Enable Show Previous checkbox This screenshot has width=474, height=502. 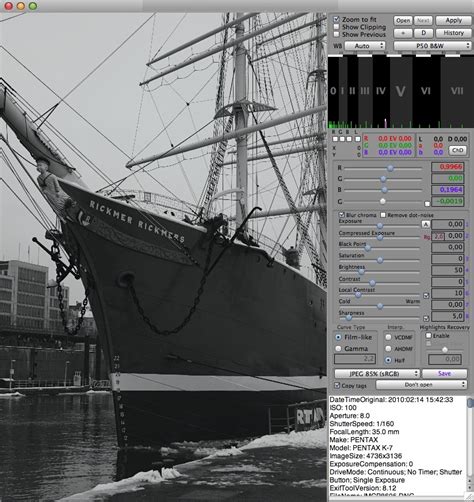click(x=337, y=34)
